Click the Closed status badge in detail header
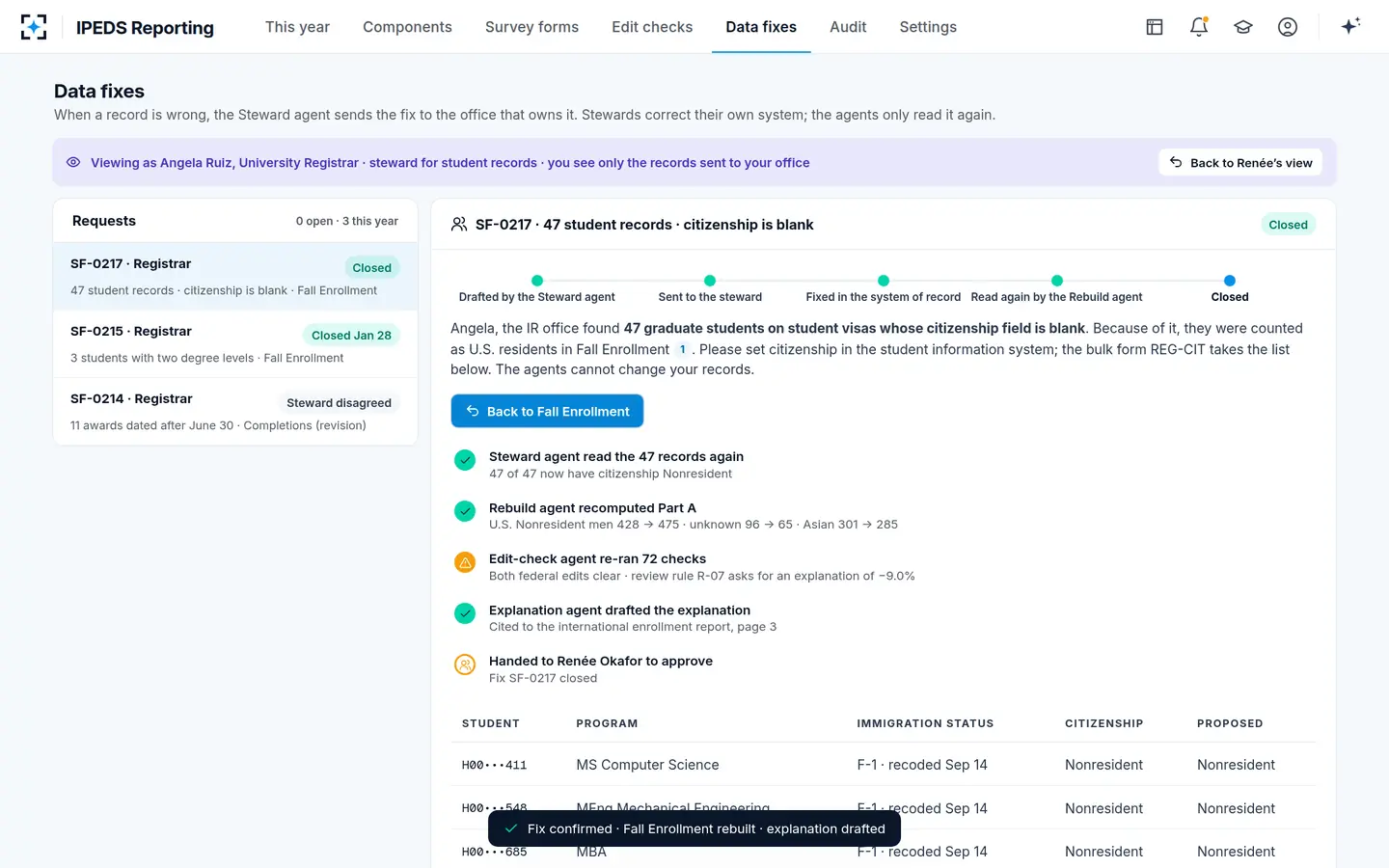 pyautogui.click(x=1288, y=225)
